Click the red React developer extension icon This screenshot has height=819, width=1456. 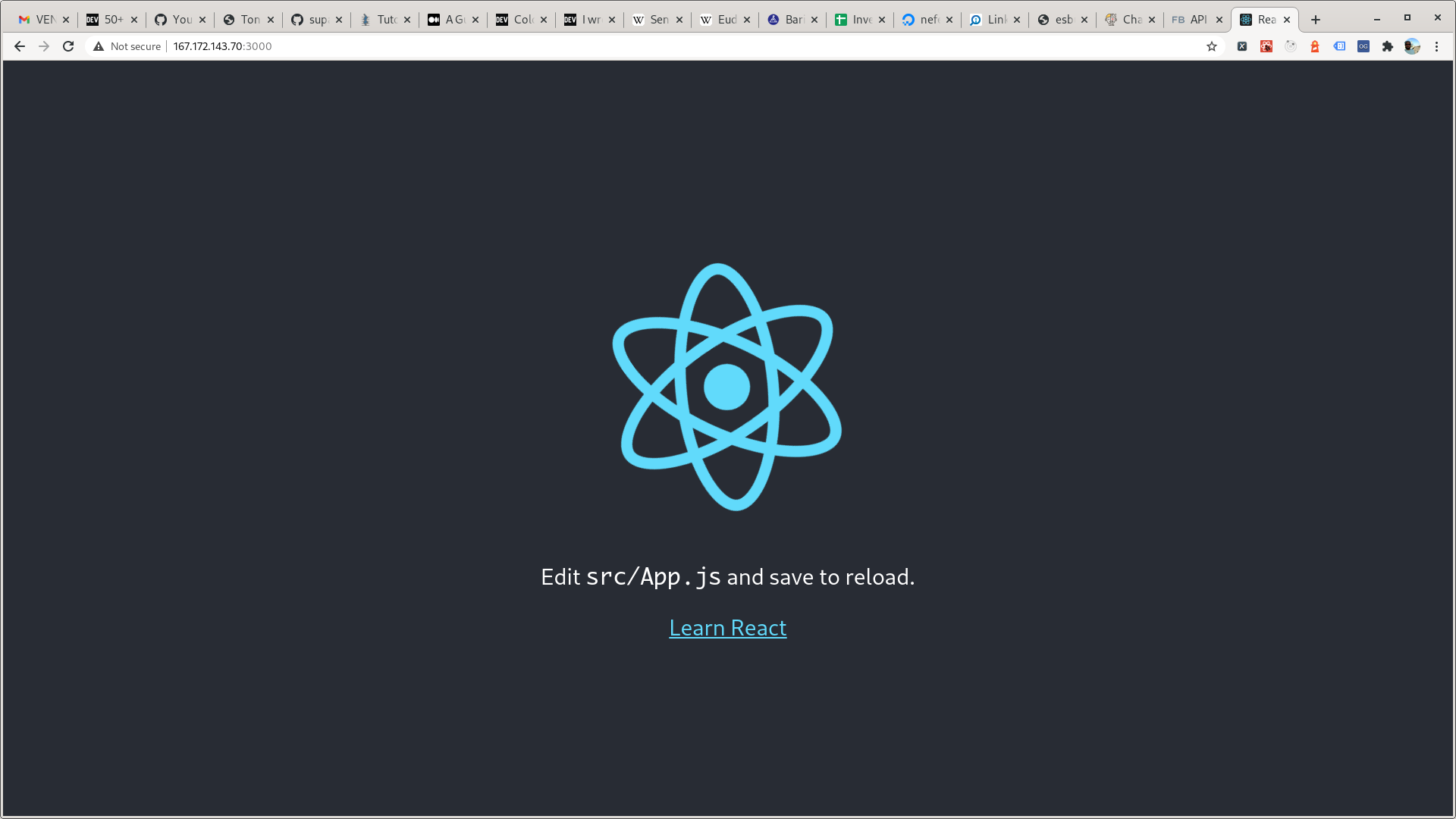(x=1266, y=46)
